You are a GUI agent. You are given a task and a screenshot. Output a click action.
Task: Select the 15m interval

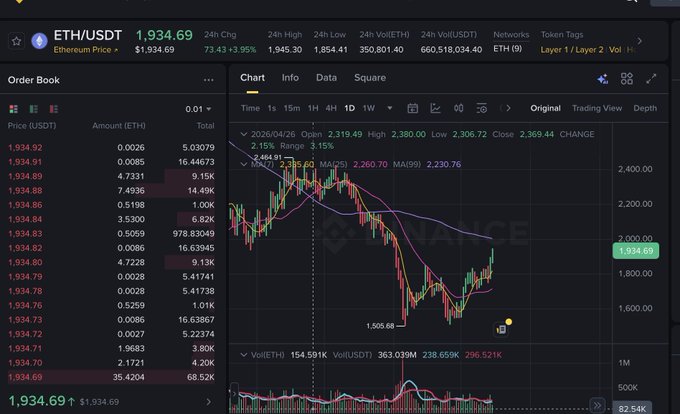coord(292,108)
